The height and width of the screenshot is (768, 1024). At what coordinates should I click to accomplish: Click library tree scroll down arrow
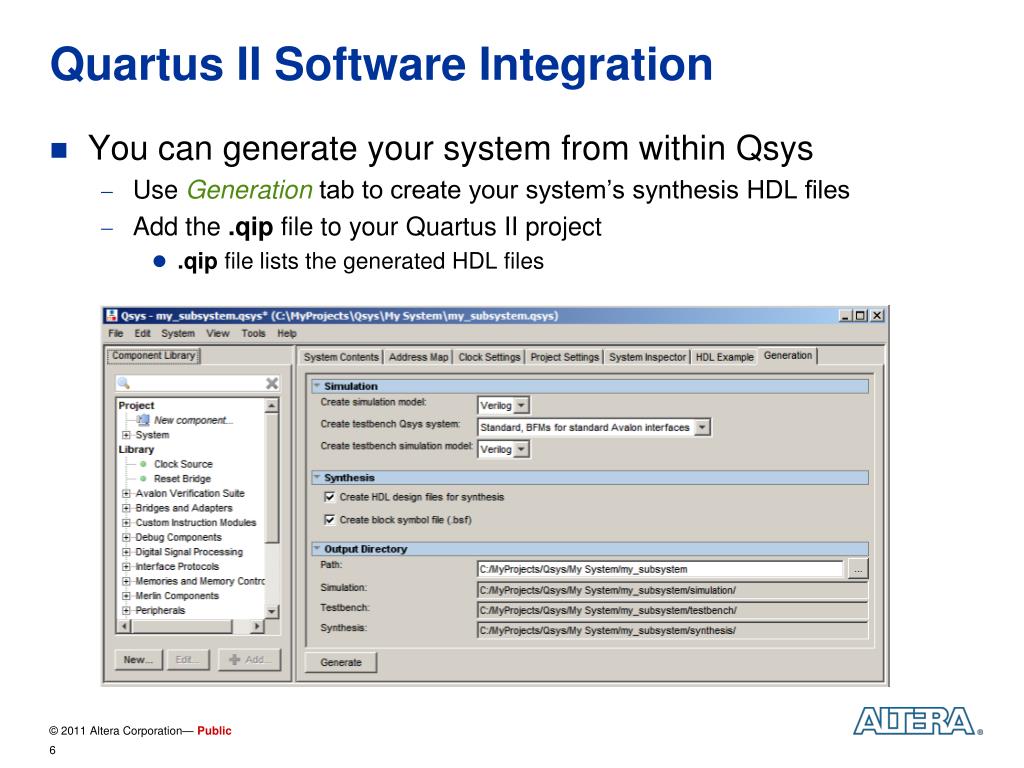pyautogui.click(x=272, y=611)
